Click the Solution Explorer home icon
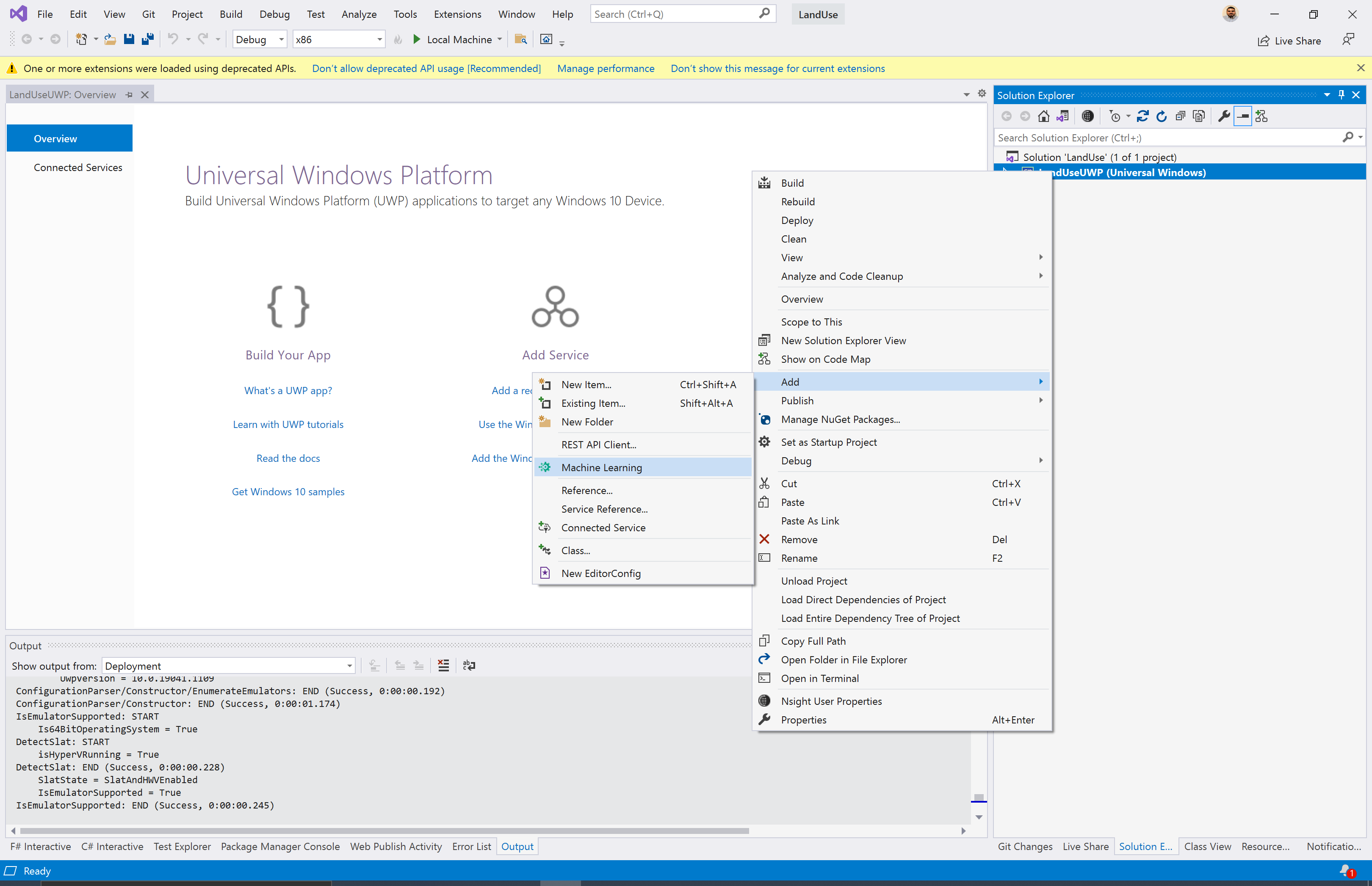This screenshot has height=886, width=1372. click(x=1043, y=116)
